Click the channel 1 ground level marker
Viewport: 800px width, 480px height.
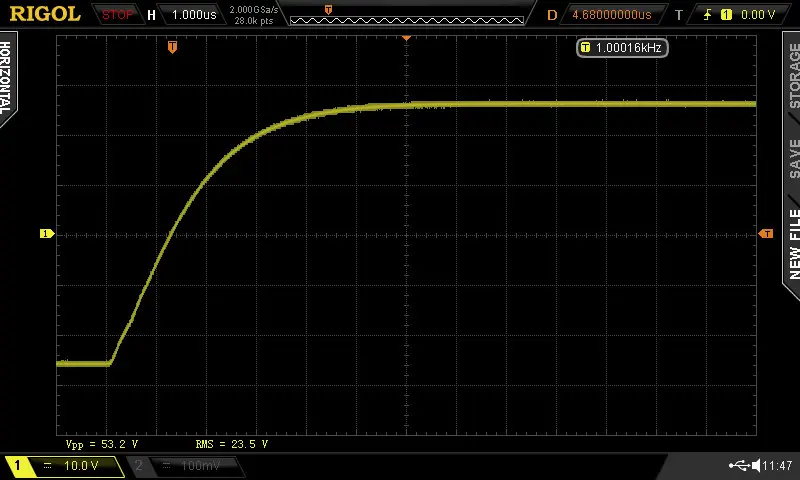(46, 234)
